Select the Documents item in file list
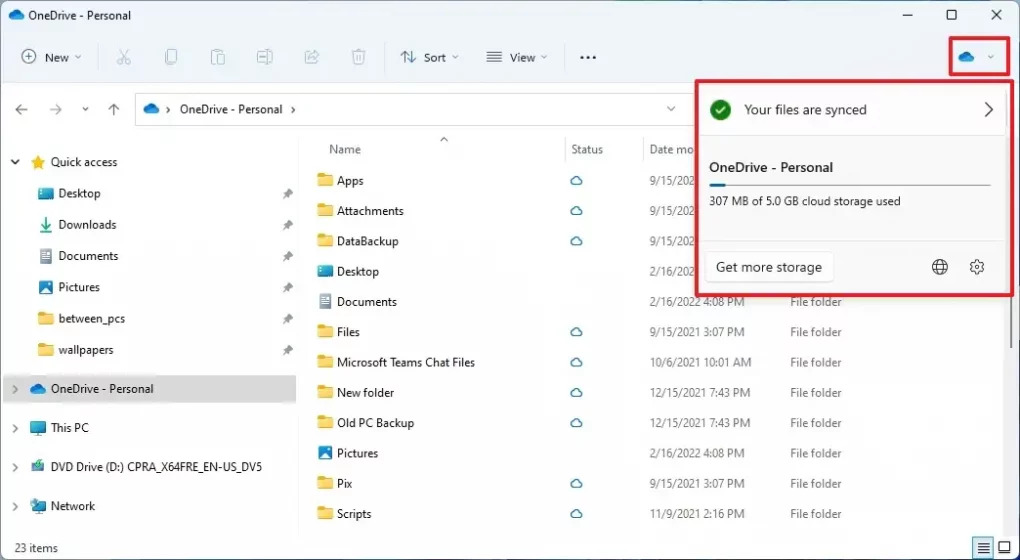The width and height of the screenshot is (1020, 560). pos(367,302)
